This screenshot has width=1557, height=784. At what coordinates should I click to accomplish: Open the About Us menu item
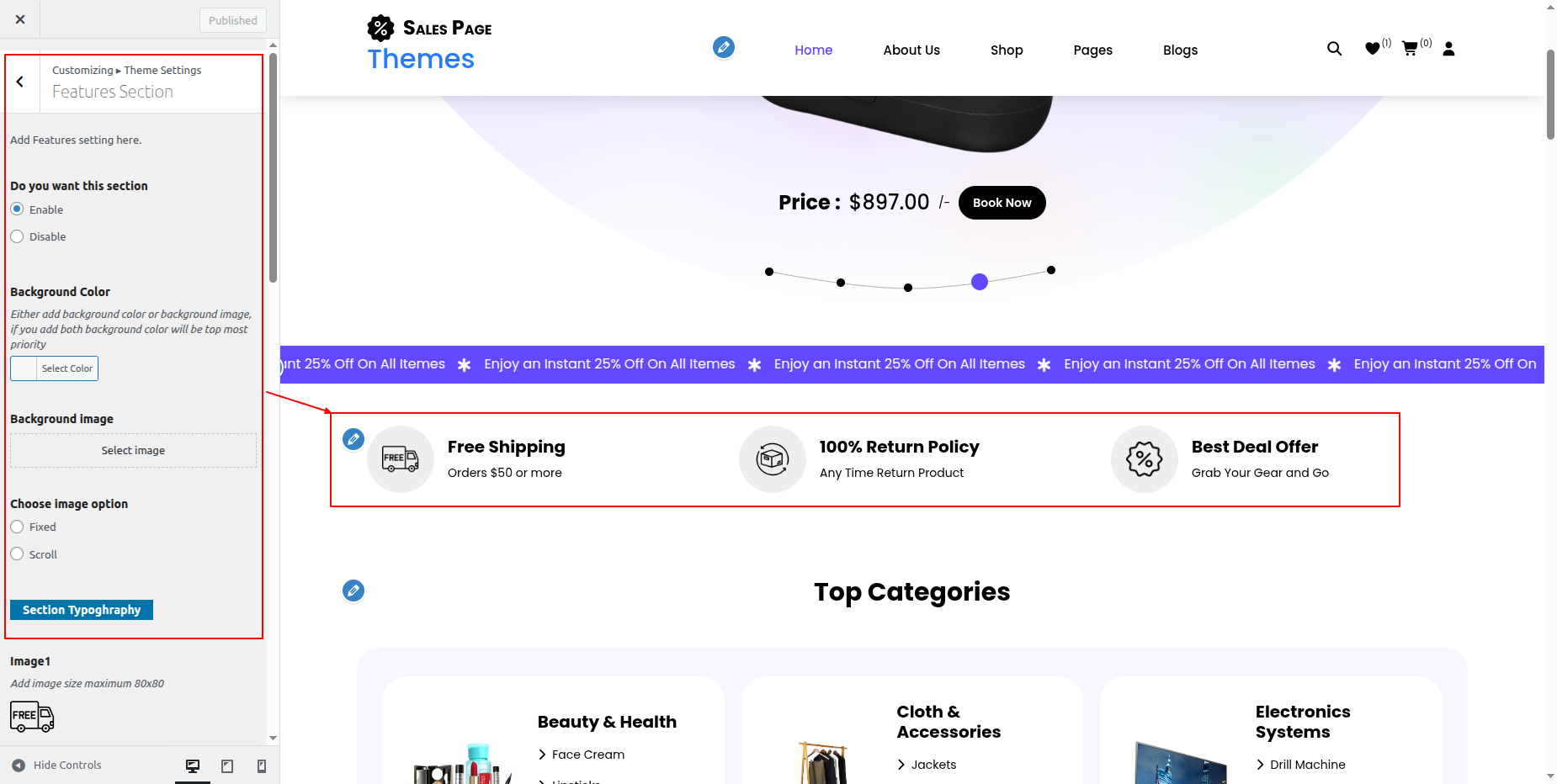pyautogui.click(x=911, y=50)
